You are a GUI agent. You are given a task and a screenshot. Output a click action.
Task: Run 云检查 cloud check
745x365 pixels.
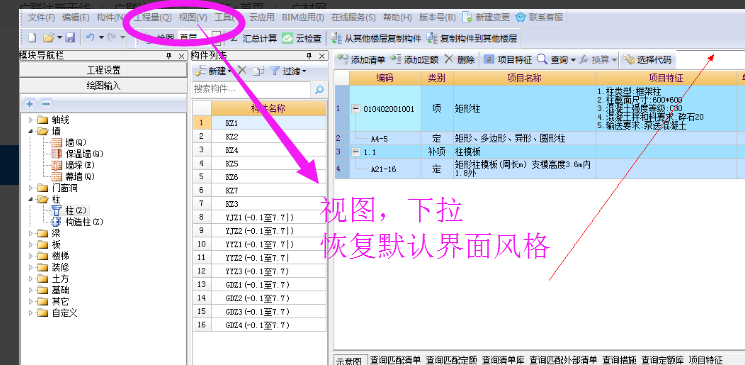tap(302, 38)
